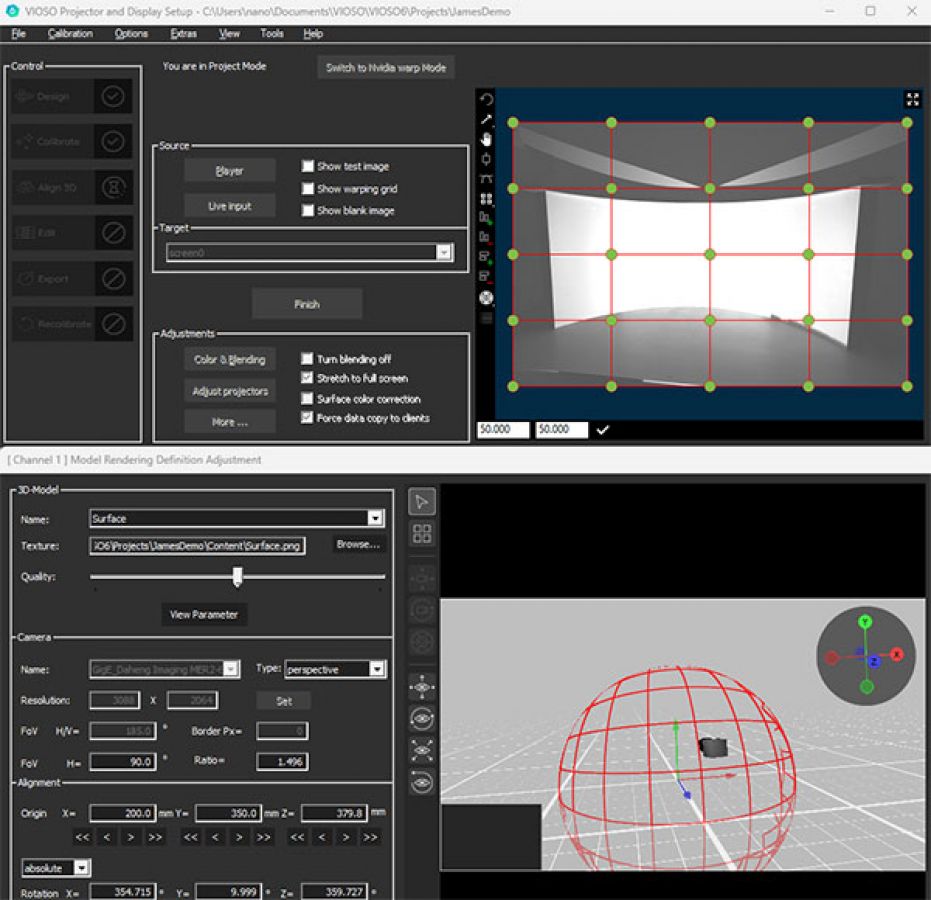Open the screen0 target dropdown
The width and height of the screenshot is (931, 900).
pos(444,252)
